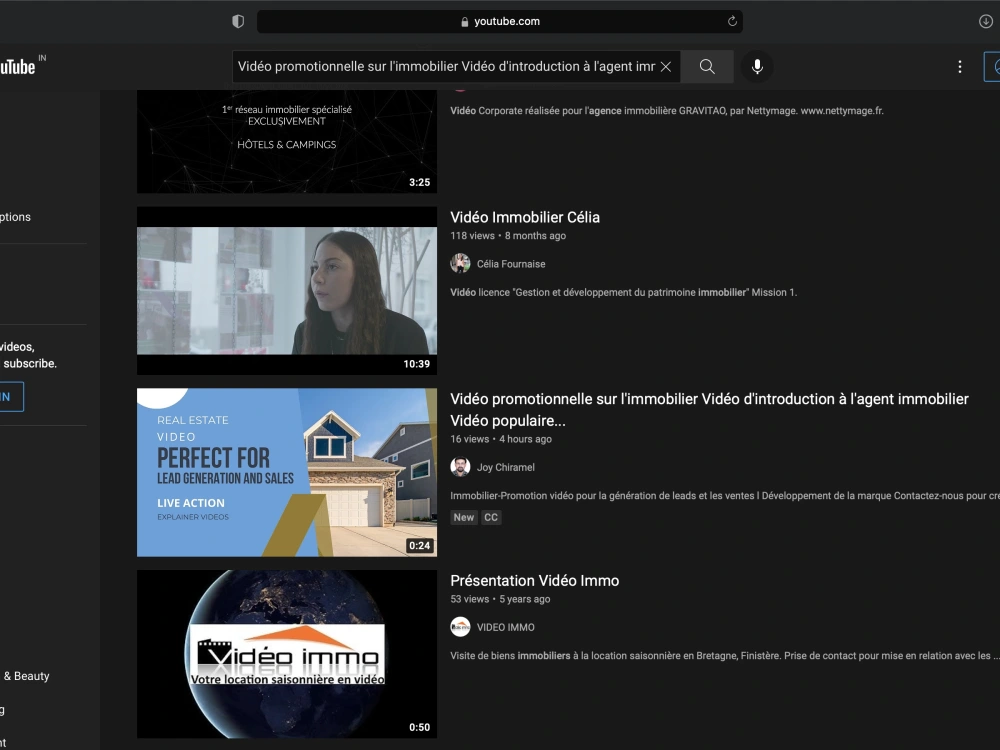This screenshot has height=750, width=1000.
Task: Click the '118 views • 8 months ago' text
Action: pyautogui.click(x=508, y=236)
